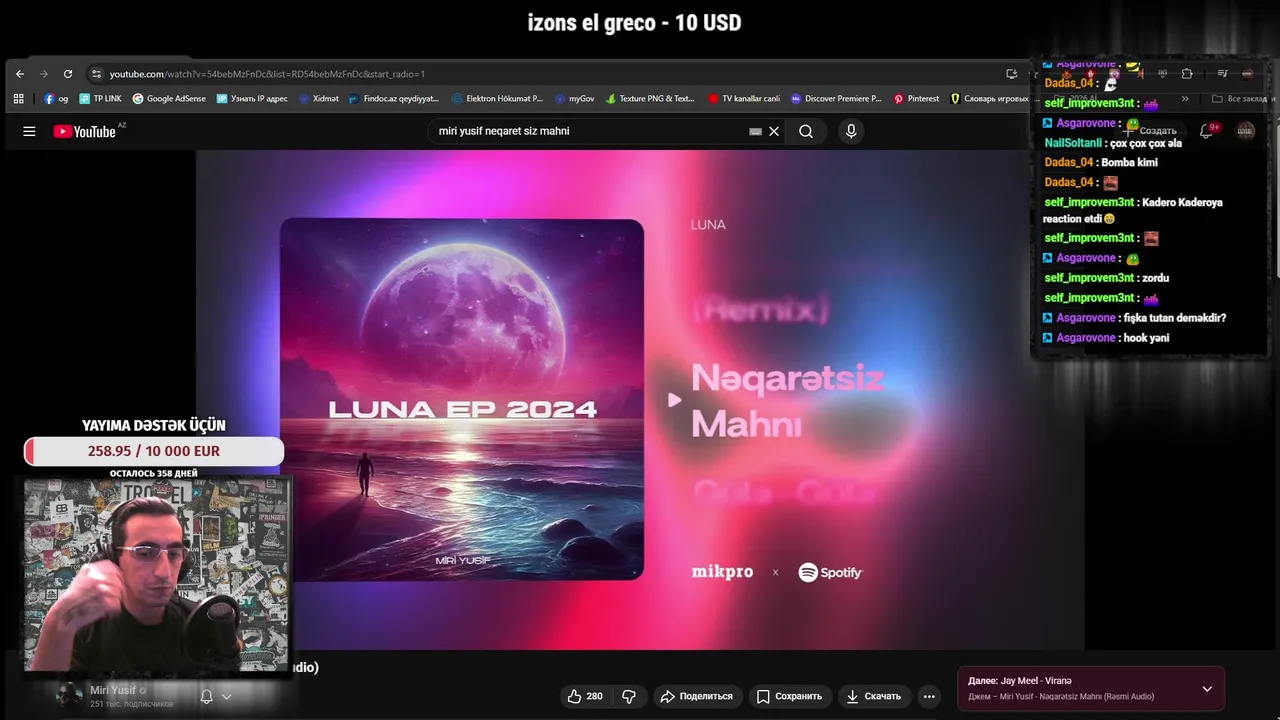Image resolution: width=1280 pixels, height=720 pixels.
Task: Open the YouTube hamburger guide menu
Action: (x=29, y=131)
